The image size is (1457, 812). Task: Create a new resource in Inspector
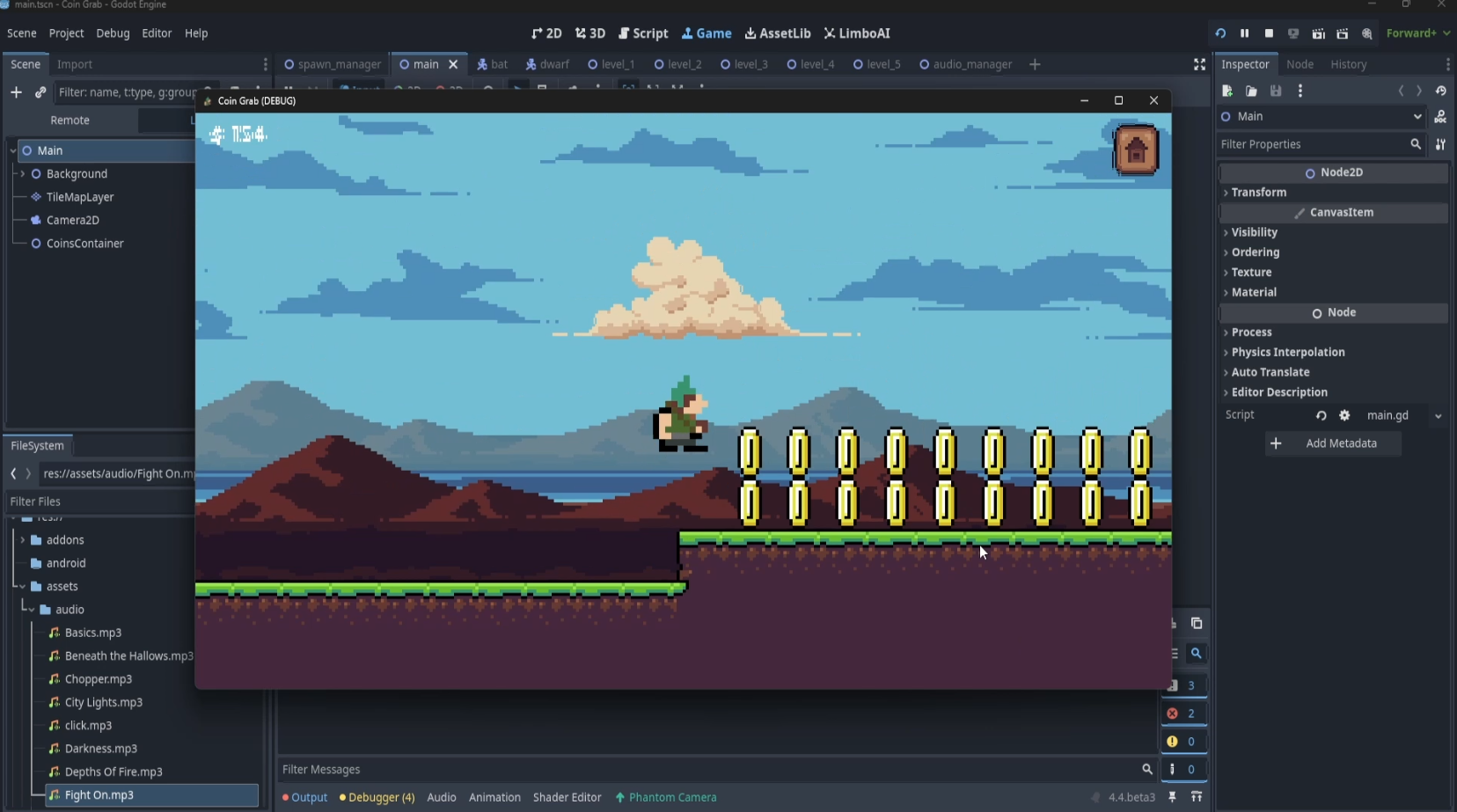click(x=1227, y=91)
